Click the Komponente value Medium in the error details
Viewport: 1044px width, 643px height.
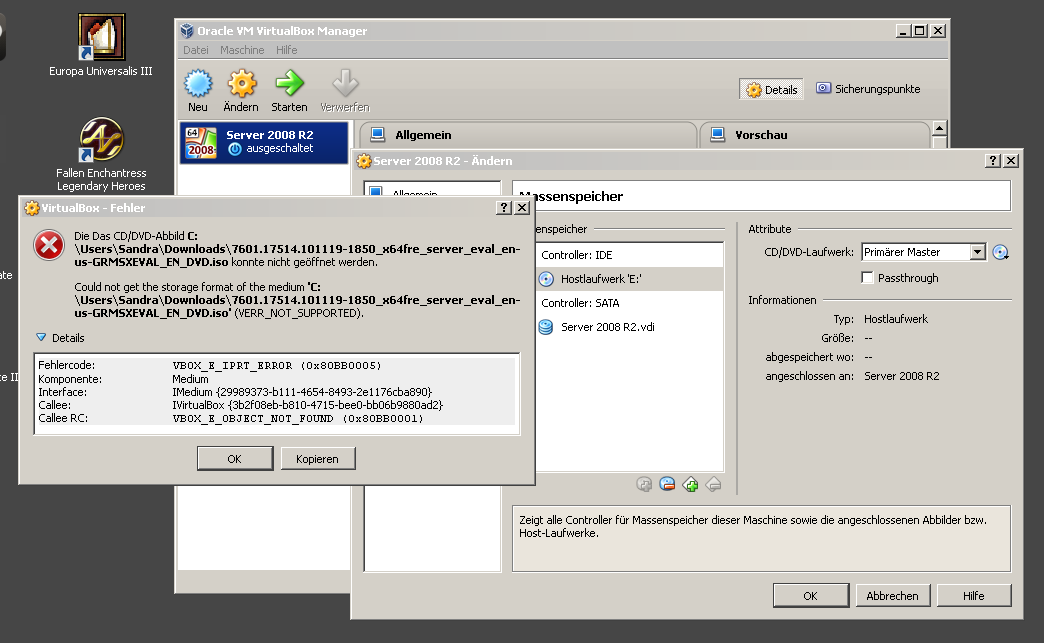190,379
